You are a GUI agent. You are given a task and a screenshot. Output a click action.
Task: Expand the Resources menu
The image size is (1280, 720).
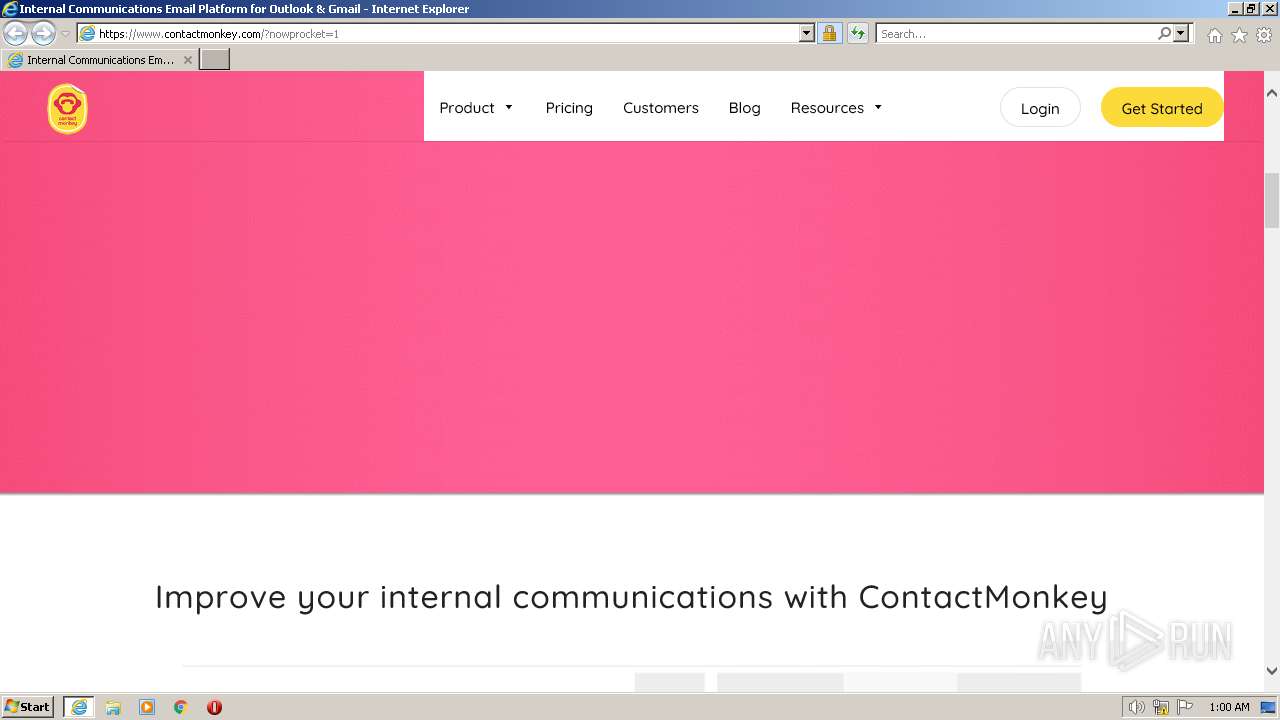(837, 108)
